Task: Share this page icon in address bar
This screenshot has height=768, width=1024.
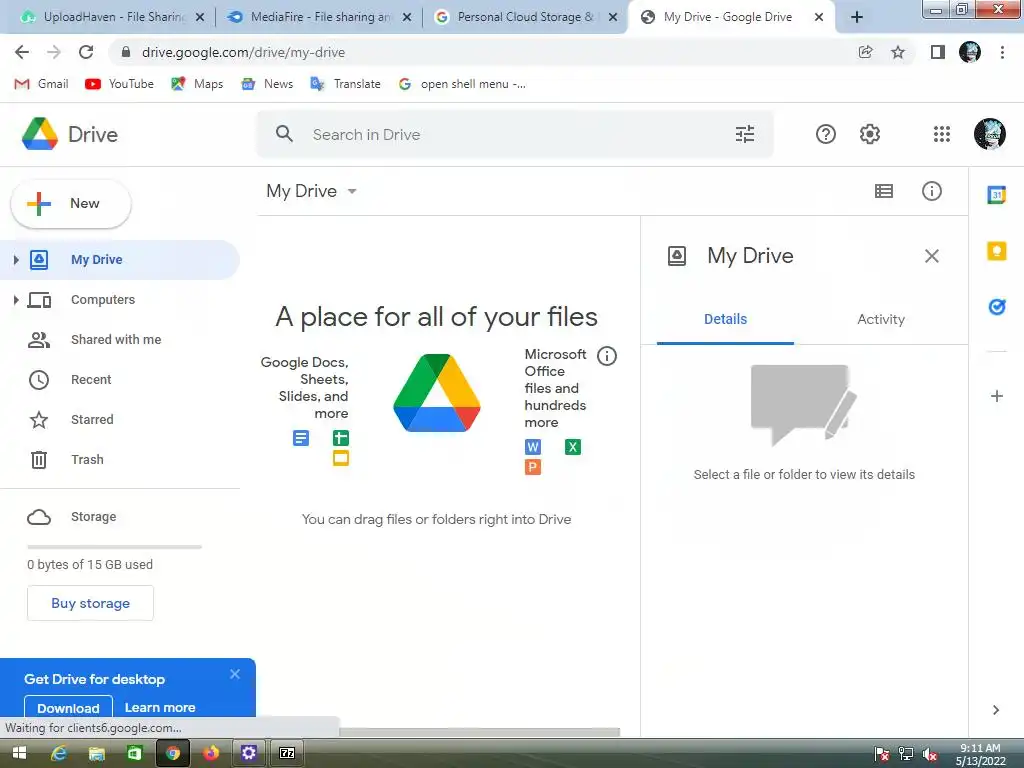Action: (x=865, y=52)
